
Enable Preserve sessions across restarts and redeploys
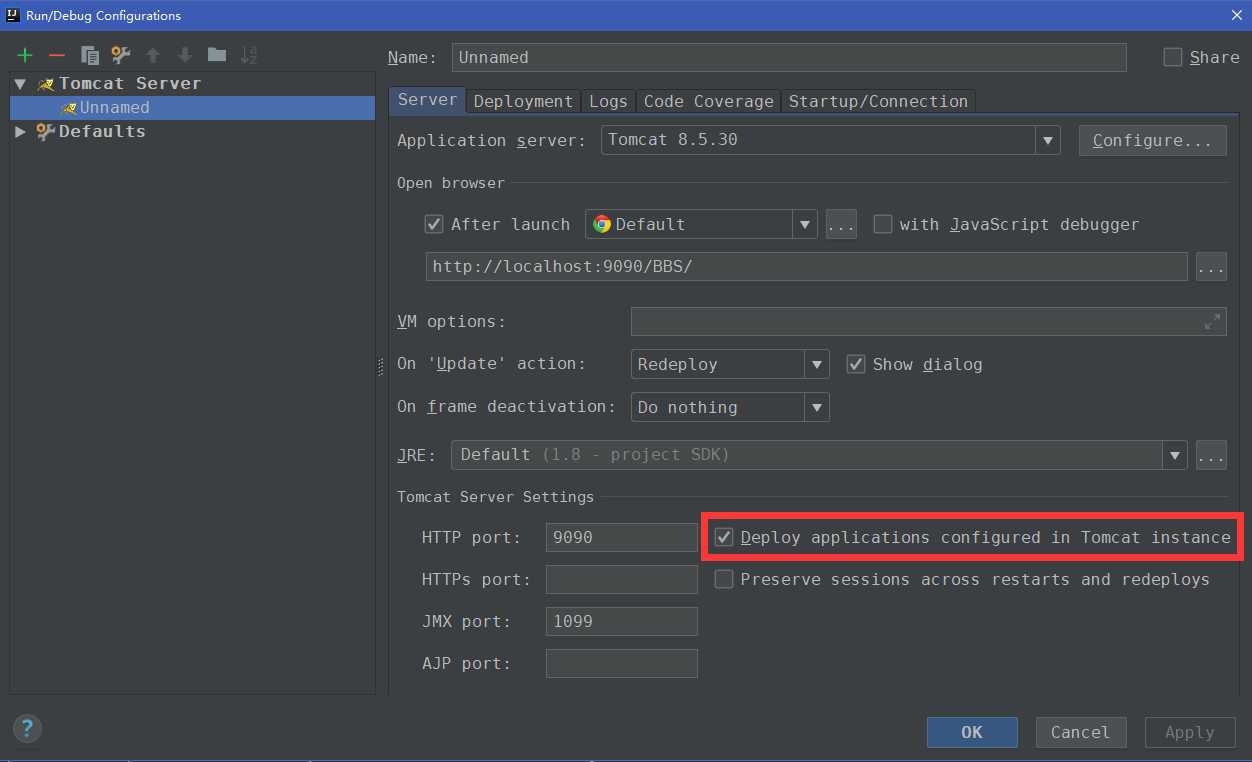(724, 579)
